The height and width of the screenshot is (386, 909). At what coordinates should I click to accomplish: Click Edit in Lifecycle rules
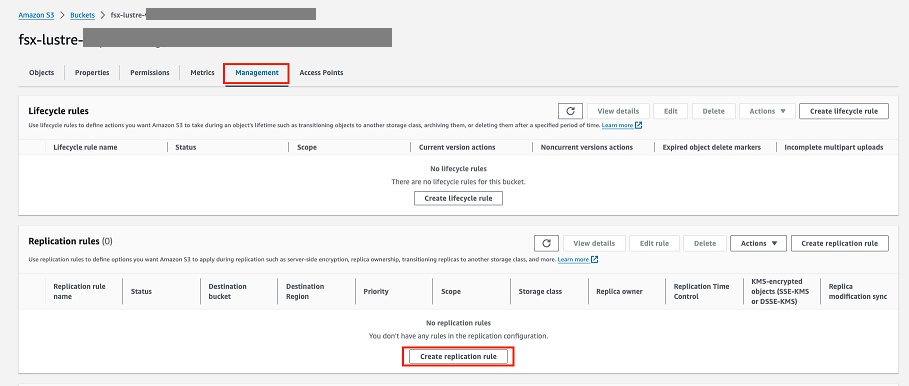(670, 111)
